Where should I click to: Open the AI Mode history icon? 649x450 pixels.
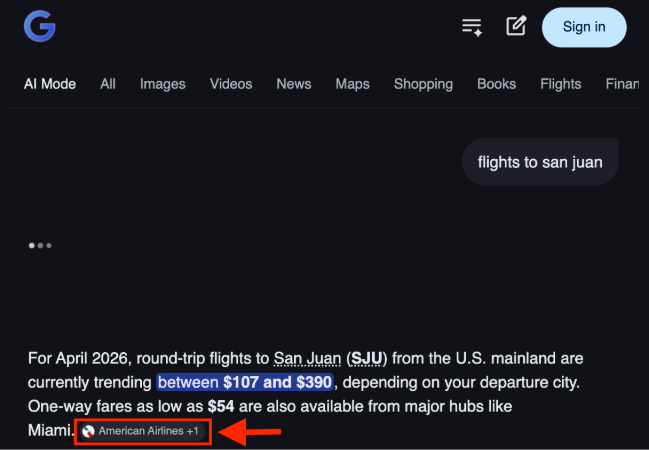[472, 27]
